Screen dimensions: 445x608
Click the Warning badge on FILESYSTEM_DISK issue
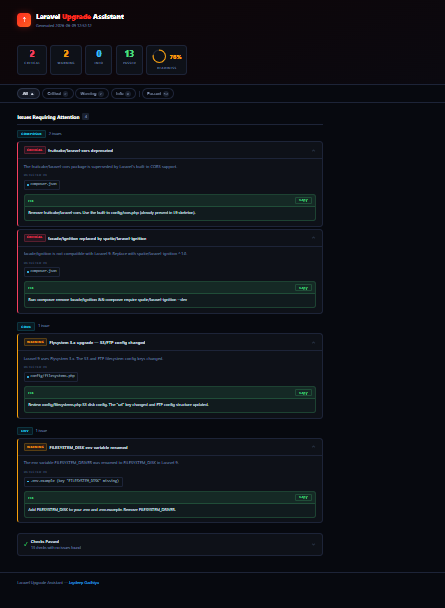tap(35, 447)
